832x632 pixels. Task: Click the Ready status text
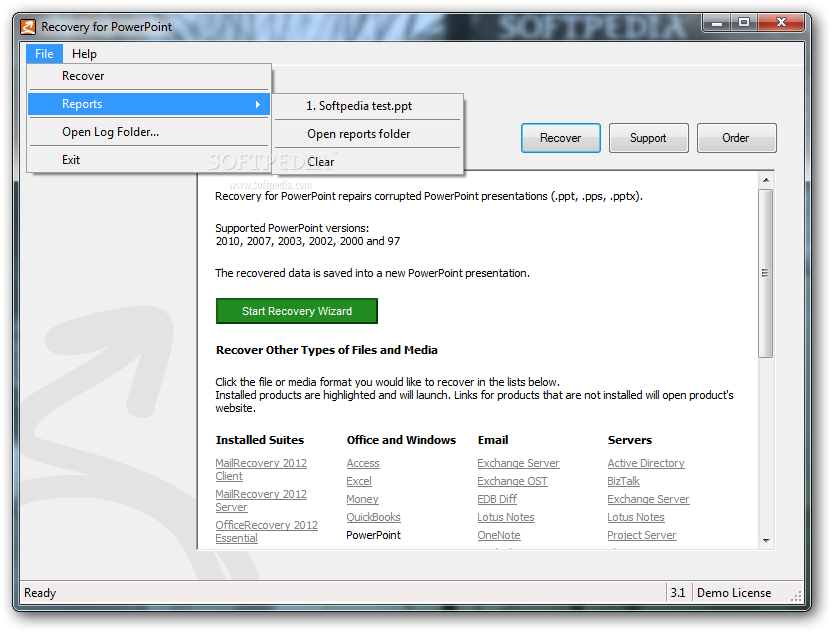click(40, 593)
